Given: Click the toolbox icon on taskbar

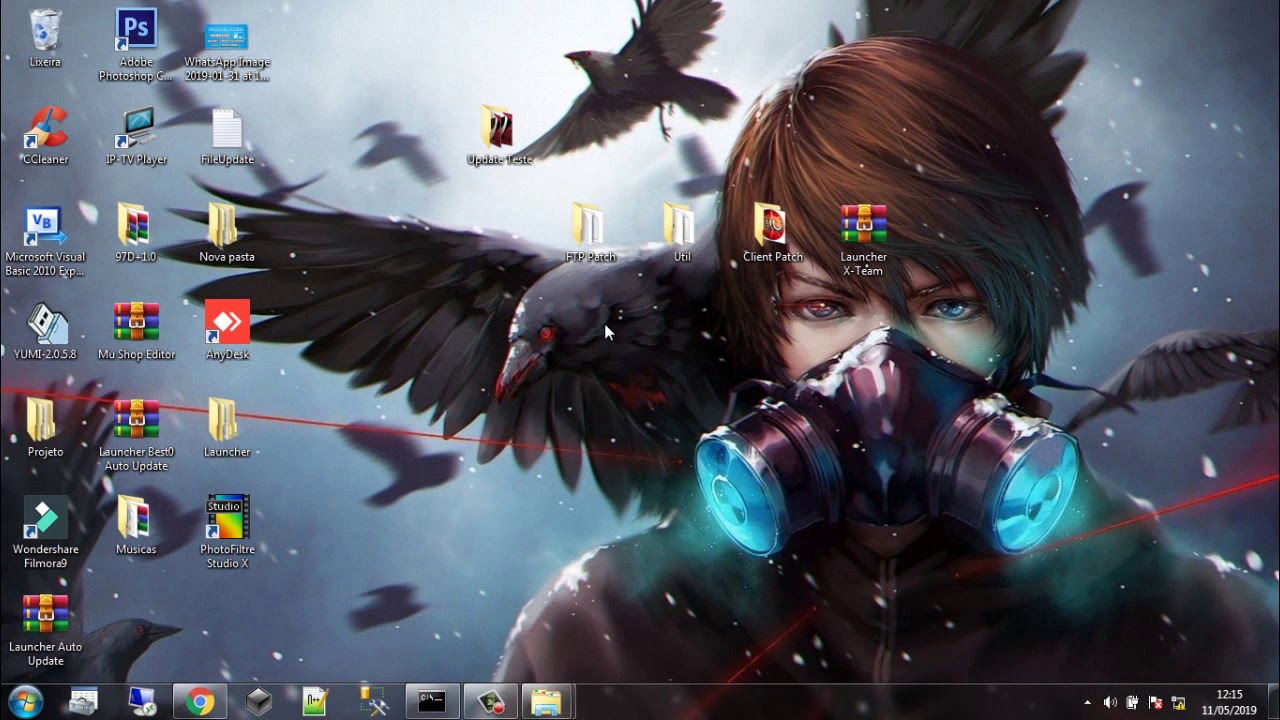Looking at the screenshot, I should point(83,702).
